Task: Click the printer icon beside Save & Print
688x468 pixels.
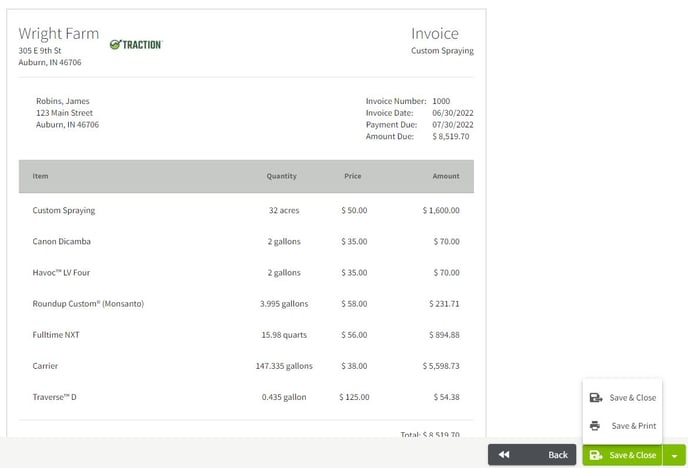Action: pyautogui.click(x=595, y=425)
